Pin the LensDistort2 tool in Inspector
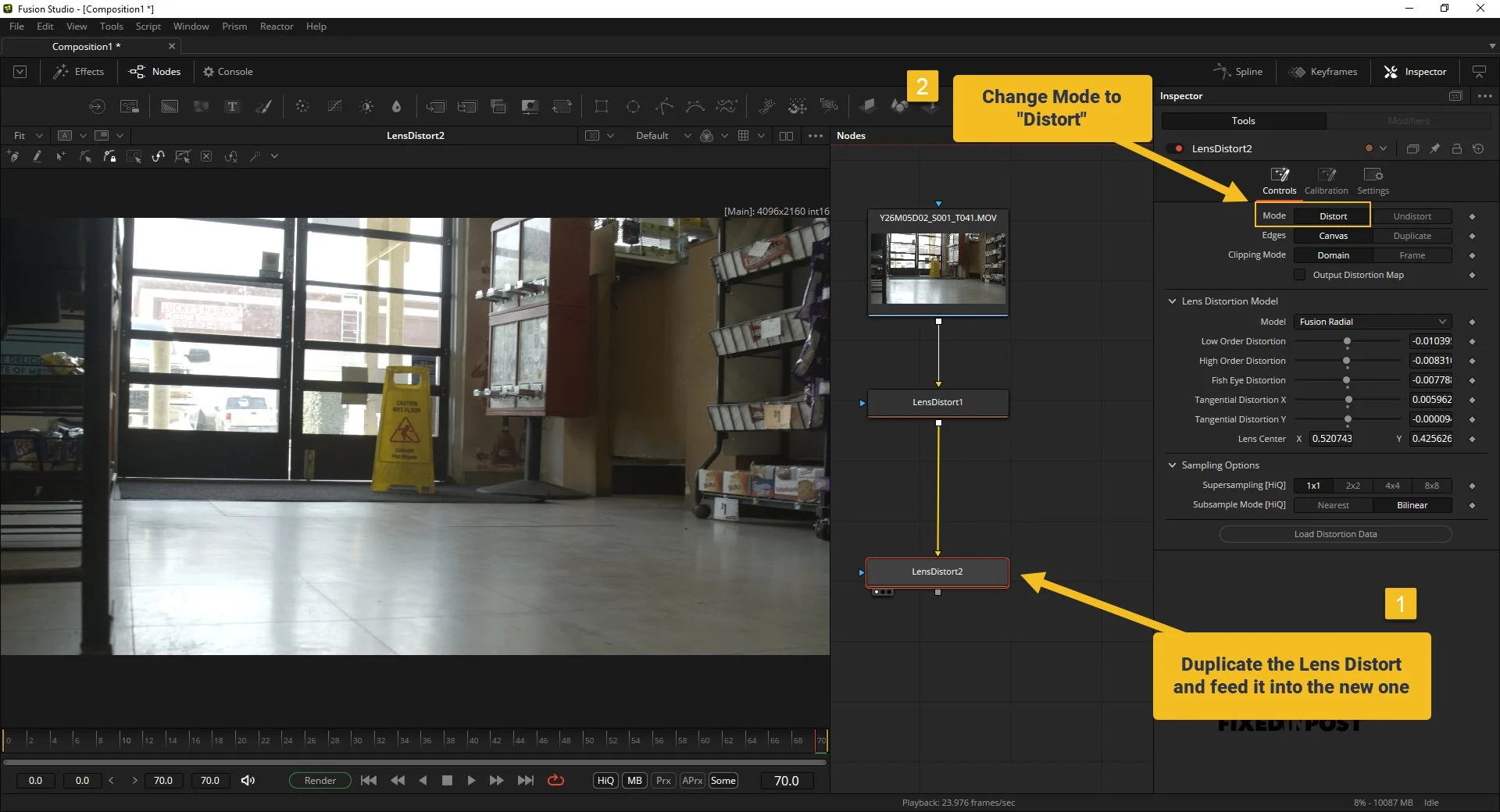The height and width of the screenshot is (812, 1500). point(1435,148)
